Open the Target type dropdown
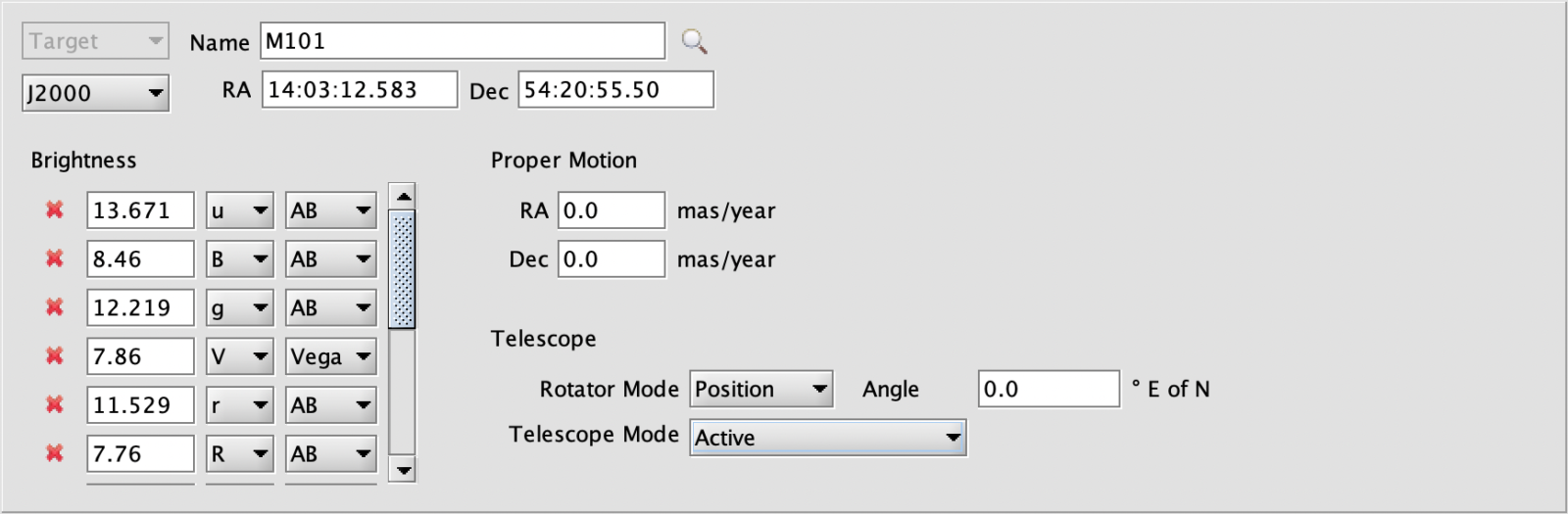1568x514 pixels. coord(95,41)
